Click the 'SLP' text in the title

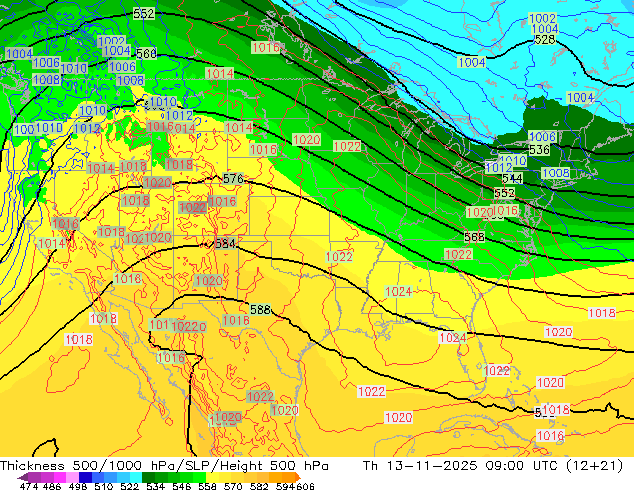[197, 466]
